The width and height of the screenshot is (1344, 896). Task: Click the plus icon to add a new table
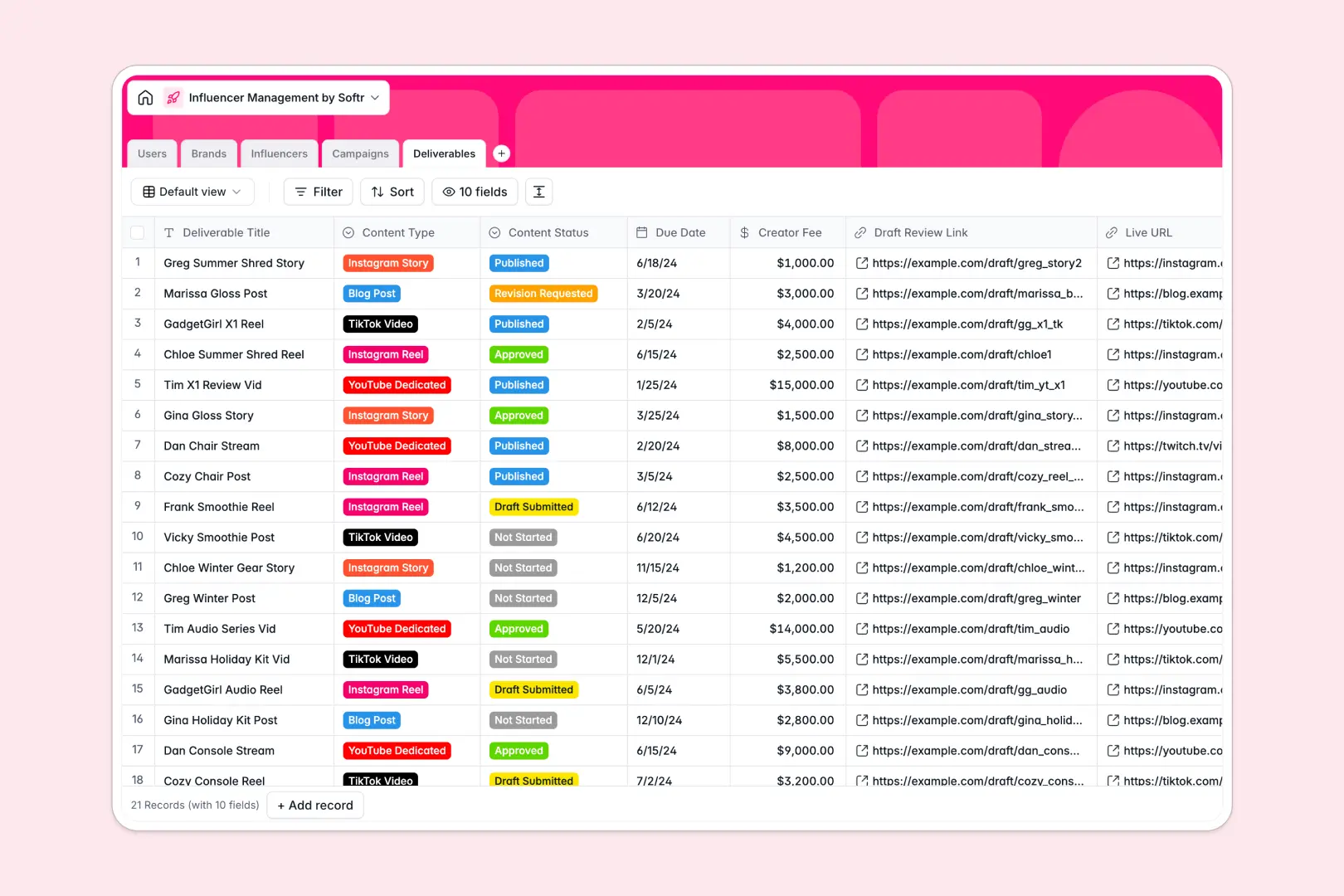pos(501,153)
